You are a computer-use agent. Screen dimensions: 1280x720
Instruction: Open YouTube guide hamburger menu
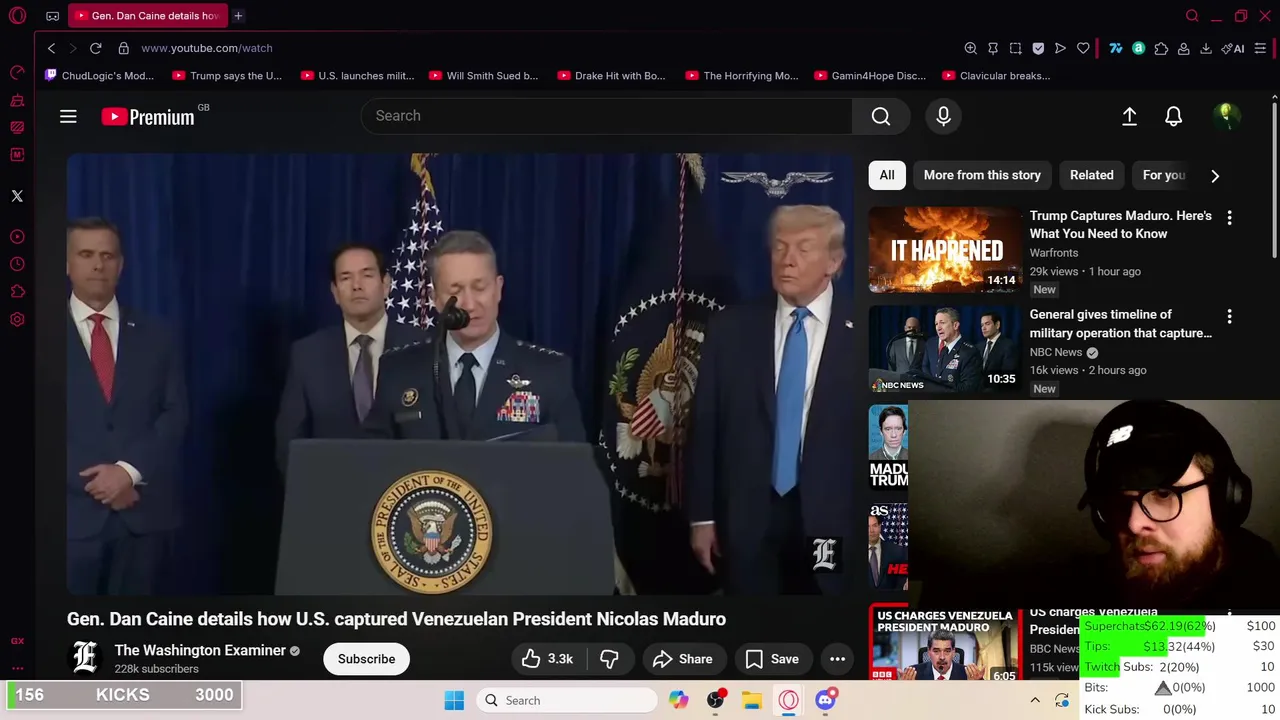(x=68, y=117)
